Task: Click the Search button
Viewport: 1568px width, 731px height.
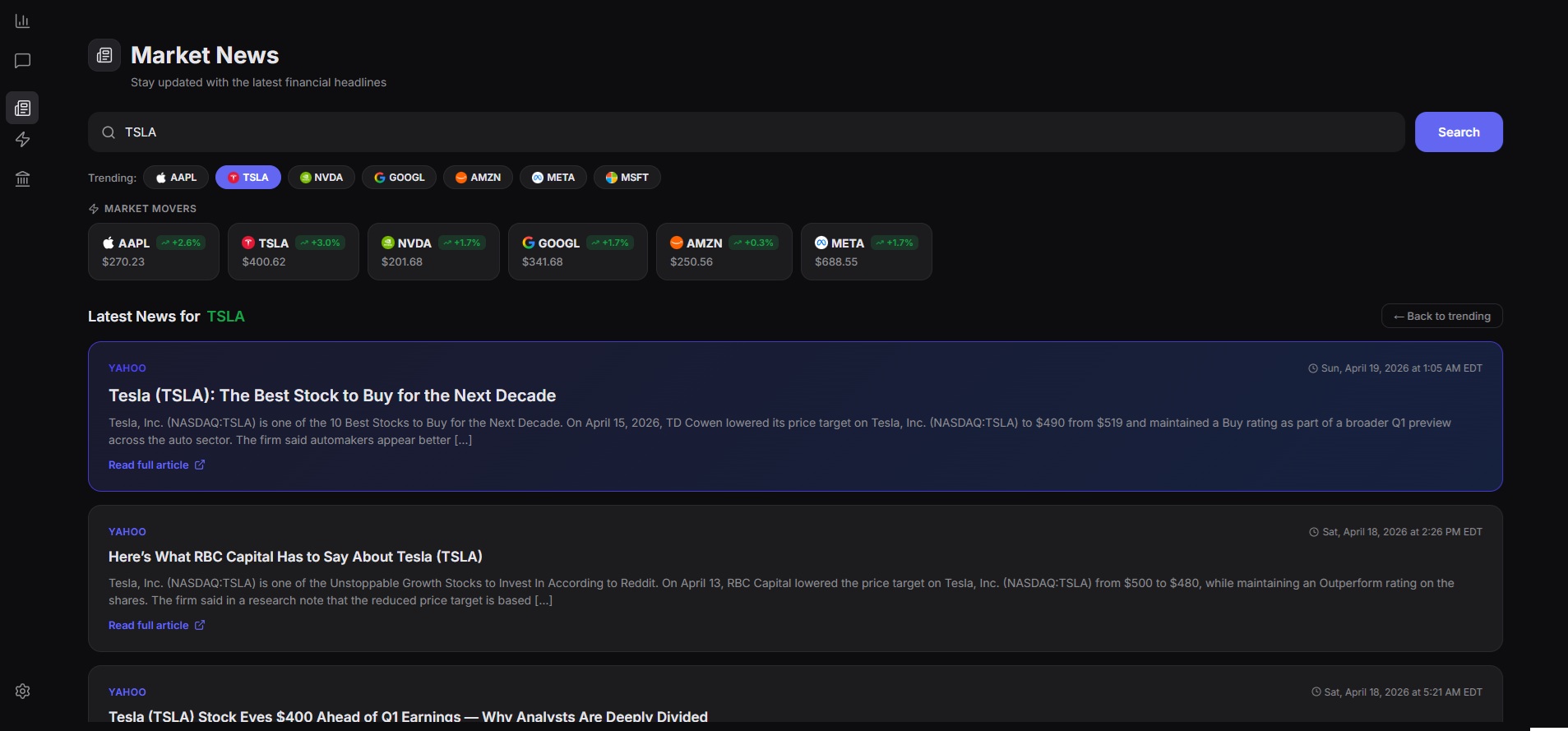Action: tap(1458, 132)
